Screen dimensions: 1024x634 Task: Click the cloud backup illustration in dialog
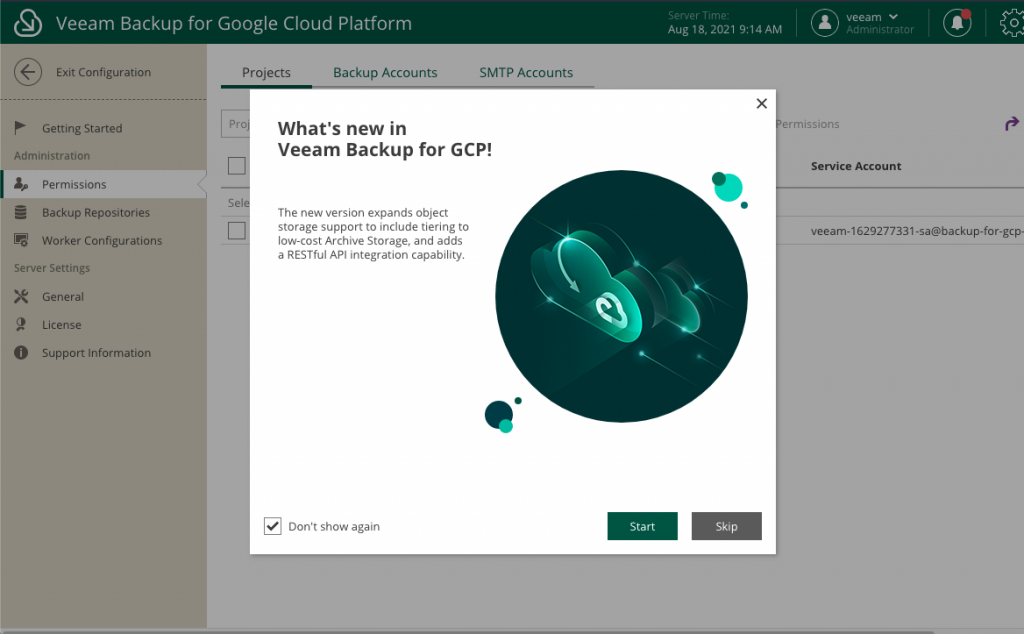(x=621, y=296)
